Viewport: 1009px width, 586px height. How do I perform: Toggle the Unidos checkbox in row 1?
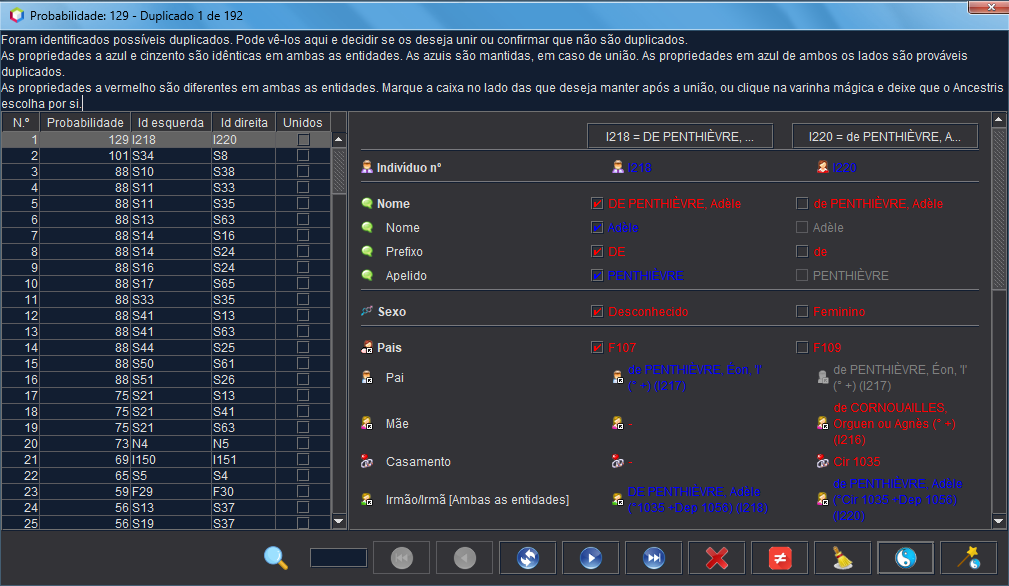tap(303, 140)
